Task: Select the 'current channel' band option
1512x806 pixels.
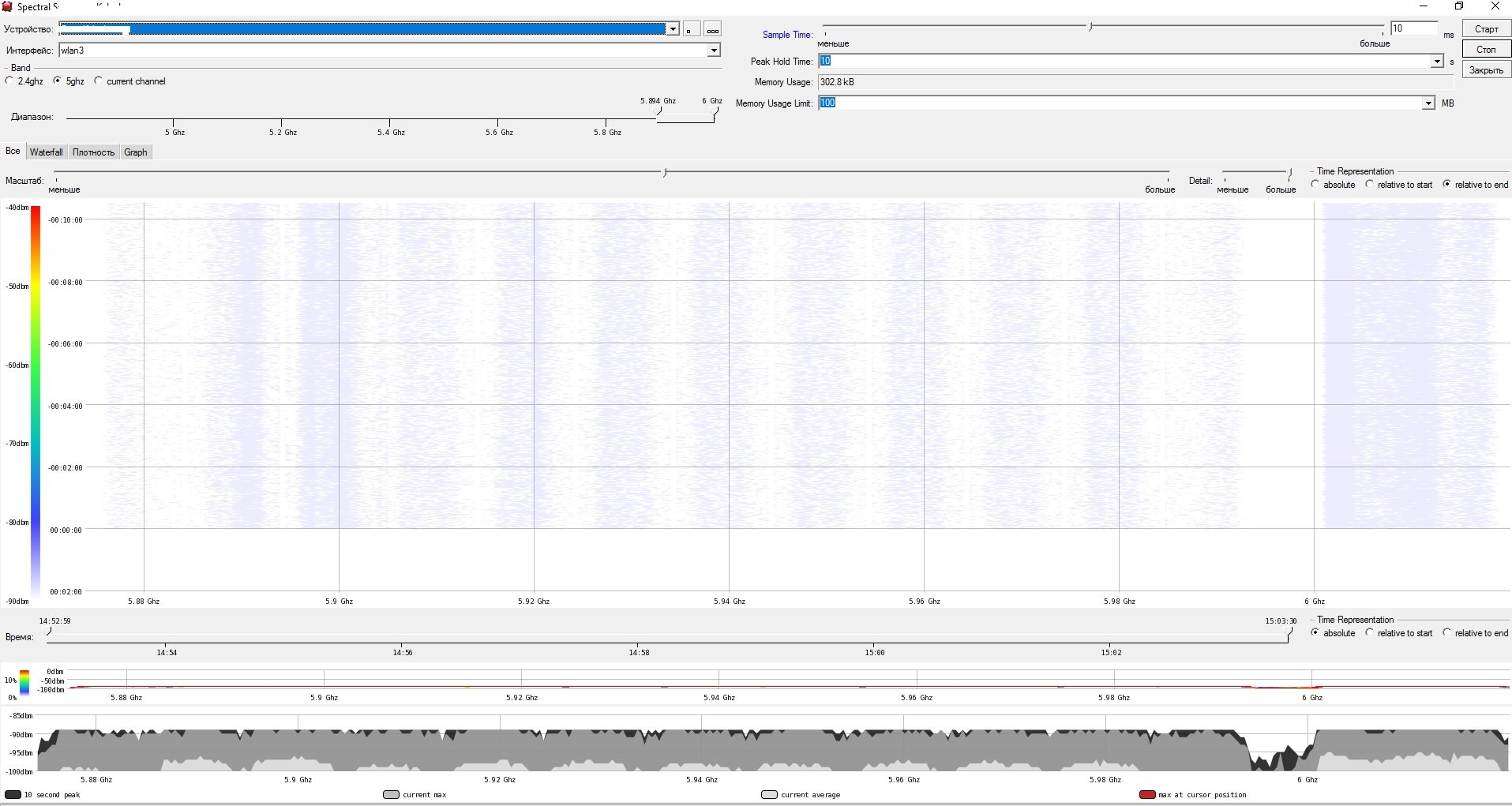Action: (99, 81)
